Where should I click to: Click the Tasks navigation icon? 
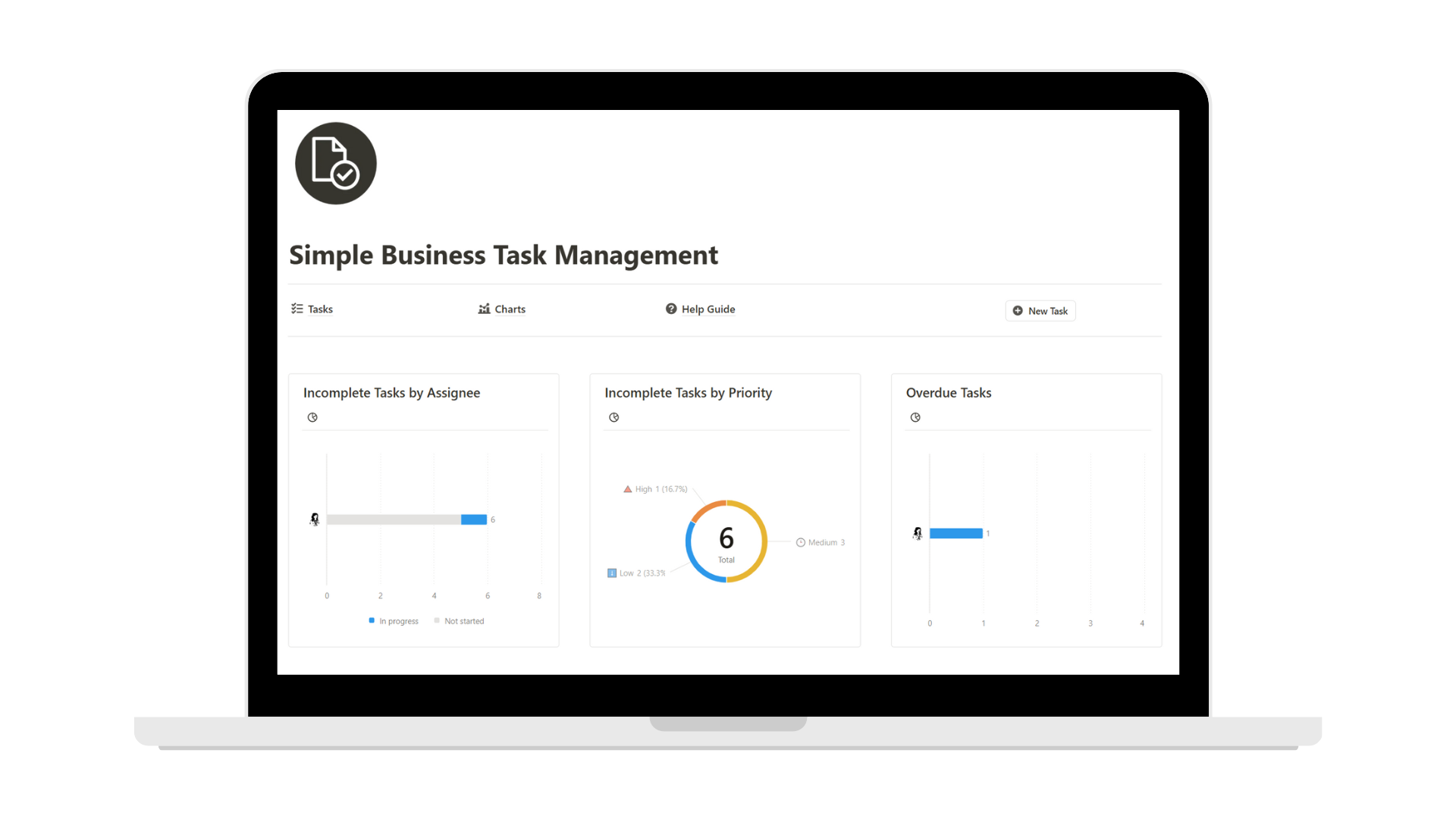[297, 308]
